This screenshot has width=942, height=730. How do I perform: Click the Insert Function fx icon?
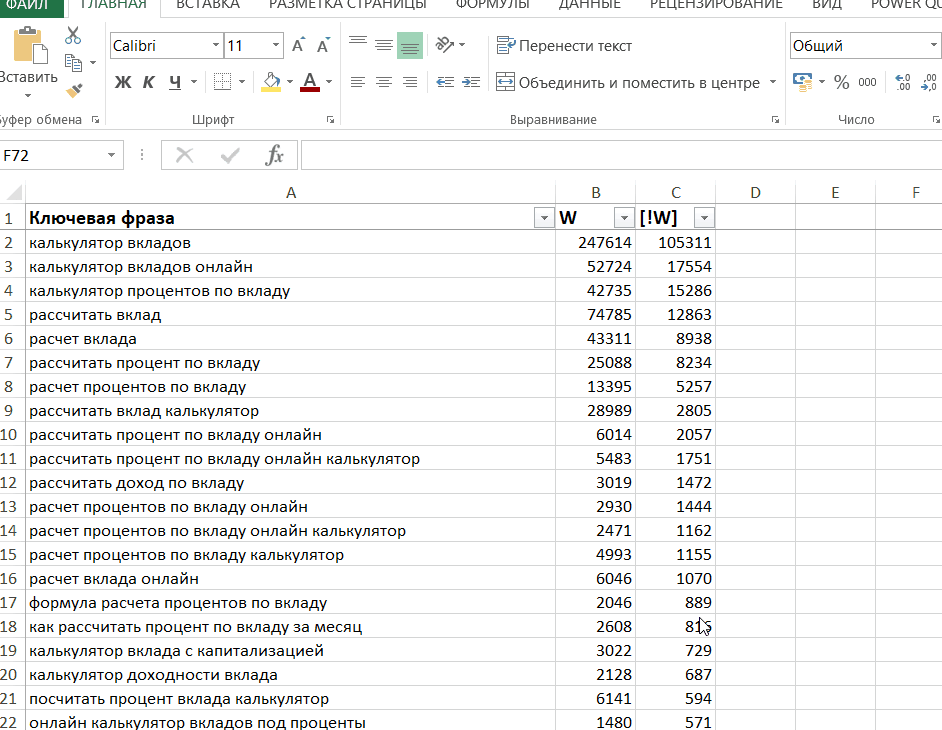click(274, 156)
